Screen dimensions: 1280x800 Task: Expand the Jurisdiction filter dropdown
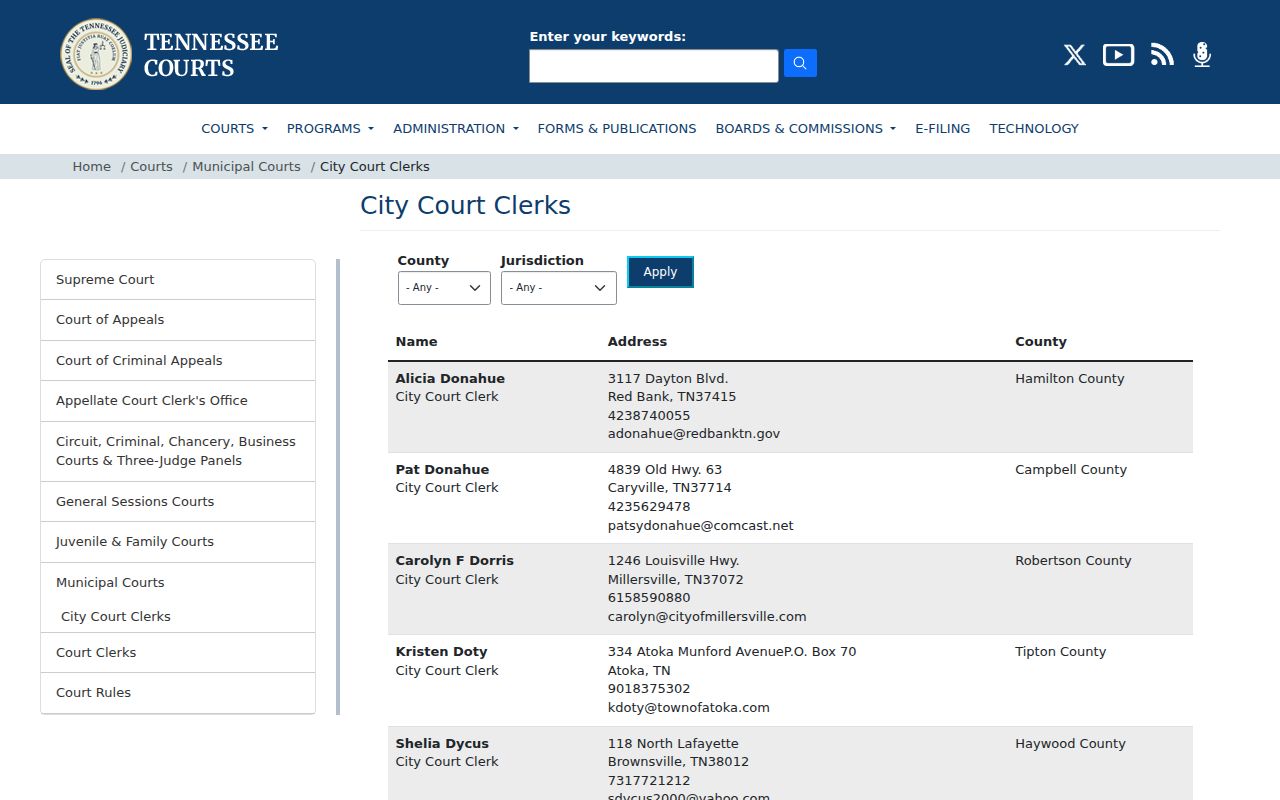tap(559, 288)
